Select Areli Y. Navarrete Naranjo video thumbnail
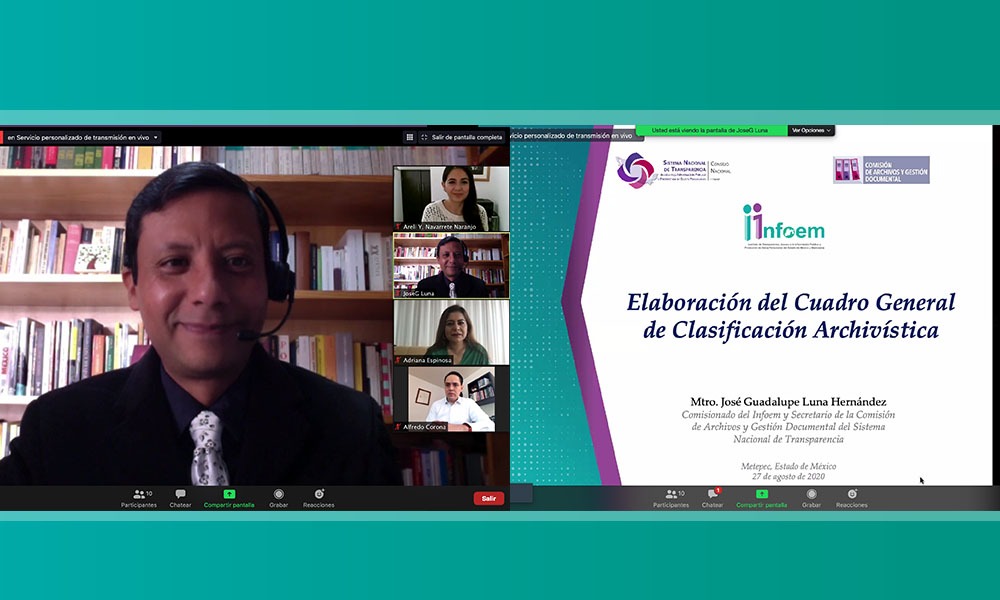 pos(451,198)
